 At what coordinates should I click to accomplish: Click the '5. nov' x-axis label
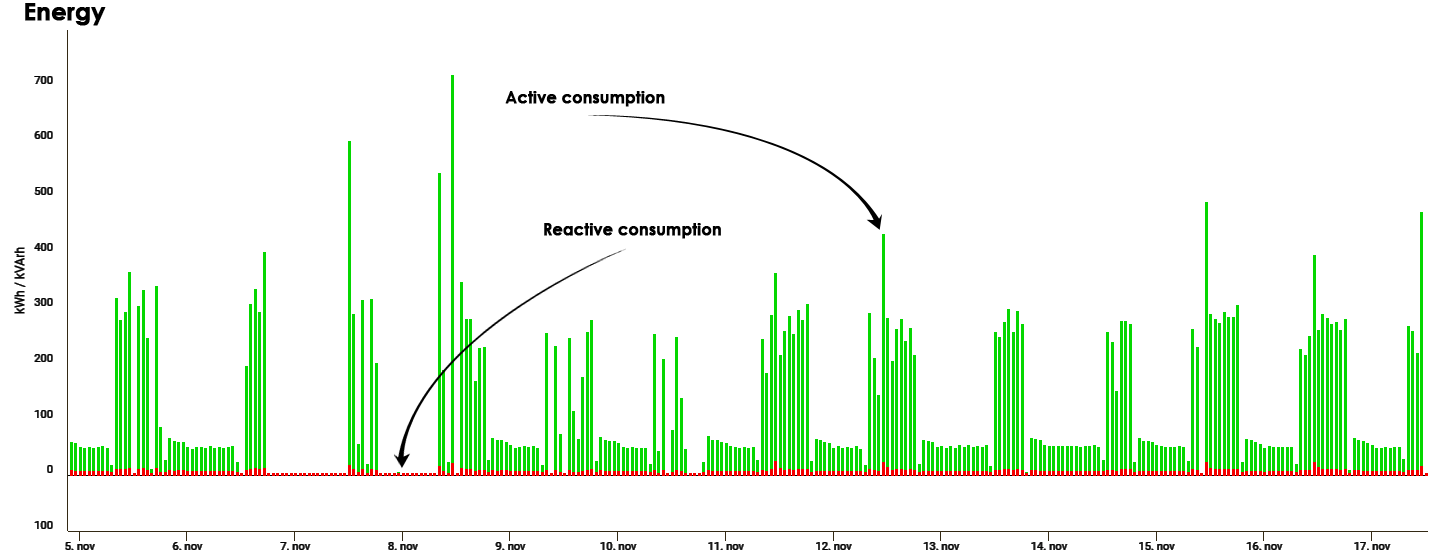tap(79, 546)
